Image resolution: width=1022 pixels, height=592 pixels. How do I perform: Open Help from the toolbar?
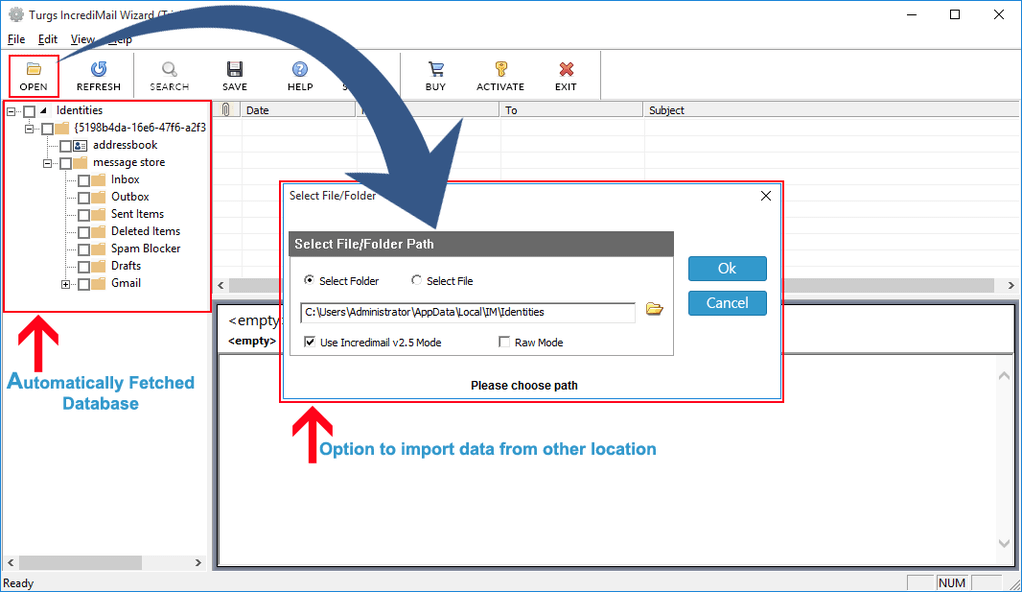coord(300,70)
